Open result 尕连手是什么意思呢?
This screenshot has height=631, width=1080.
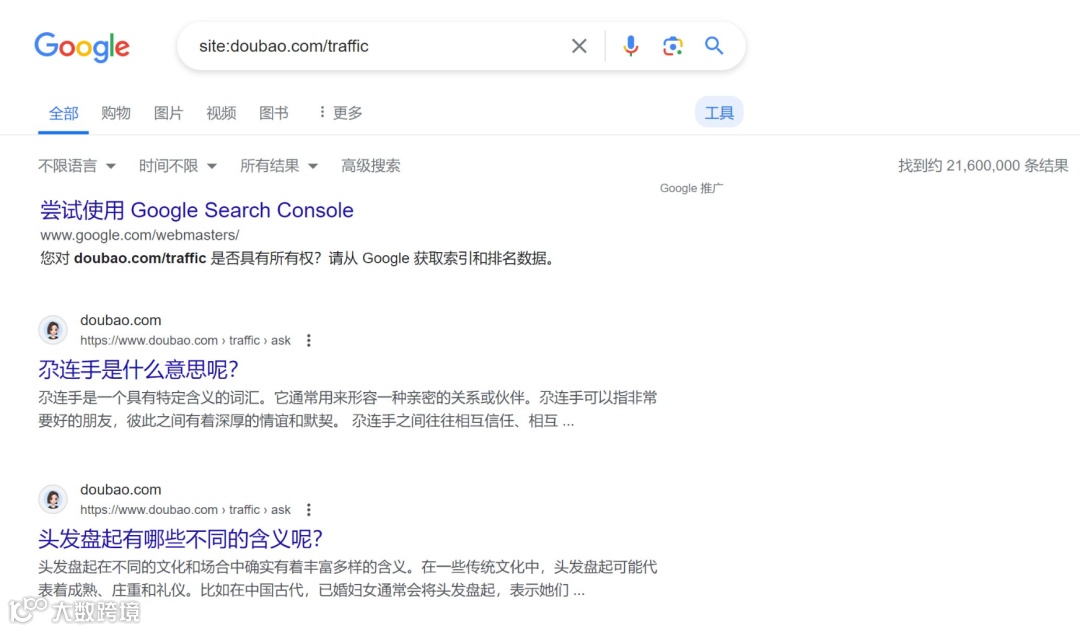click(x=138, y=370)
